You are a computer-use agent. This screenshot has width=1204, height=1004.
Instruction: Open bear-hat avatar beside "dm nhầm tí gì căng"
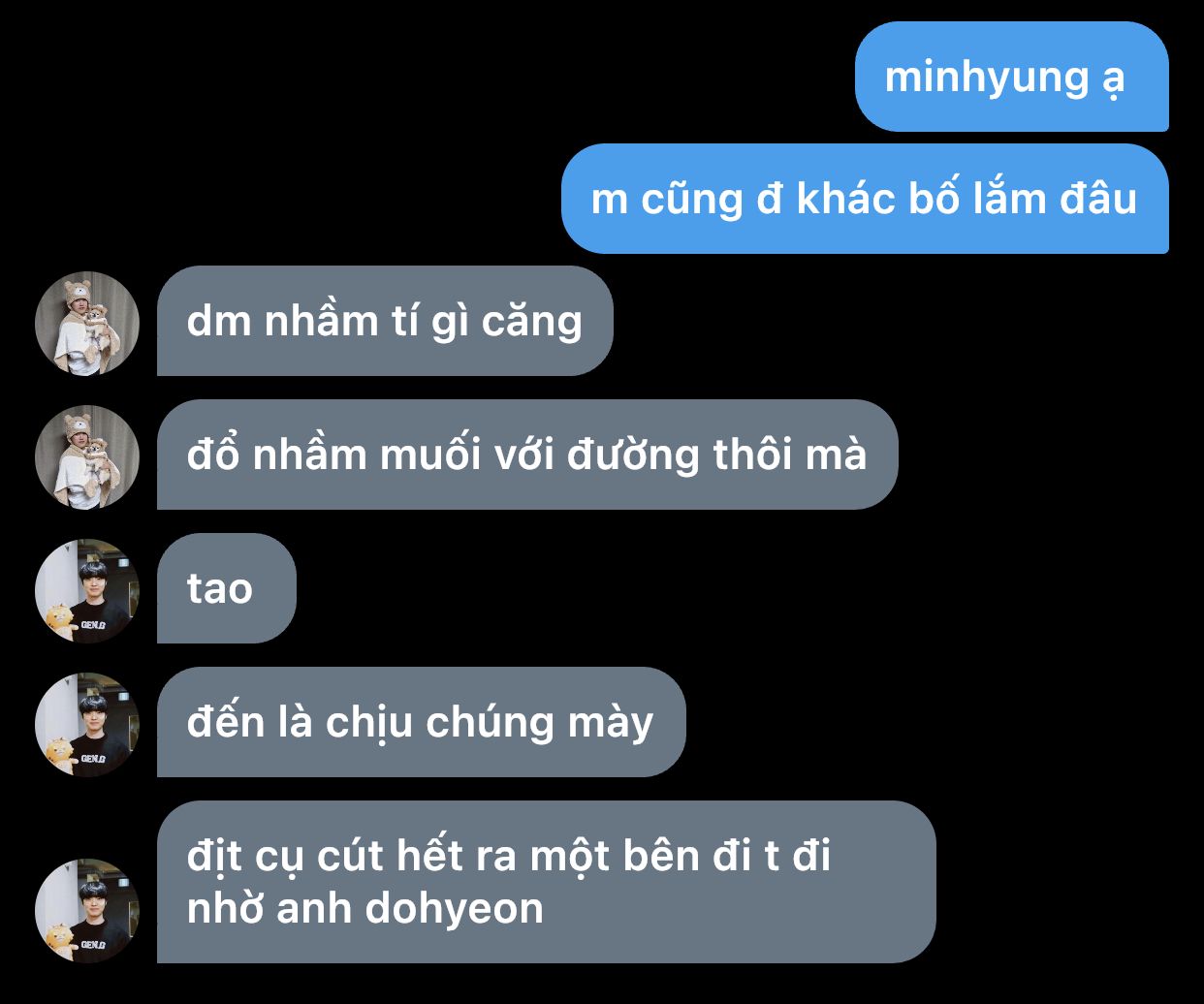87,323
